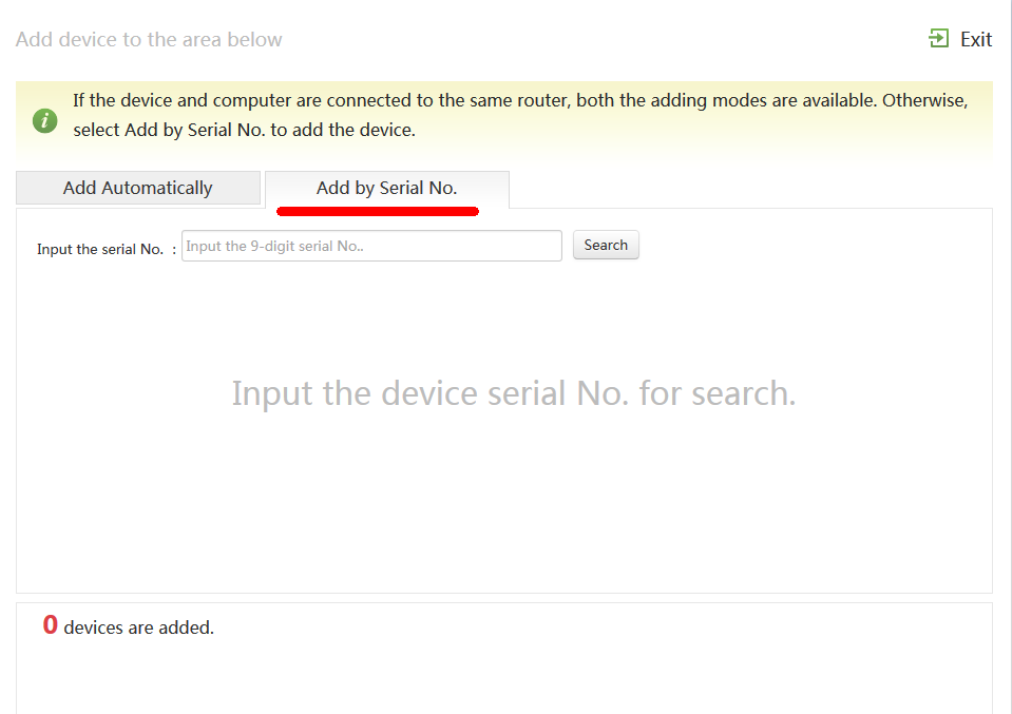Click the green info icon
This screenshot has height=714, width=1012.
[44, 121]
